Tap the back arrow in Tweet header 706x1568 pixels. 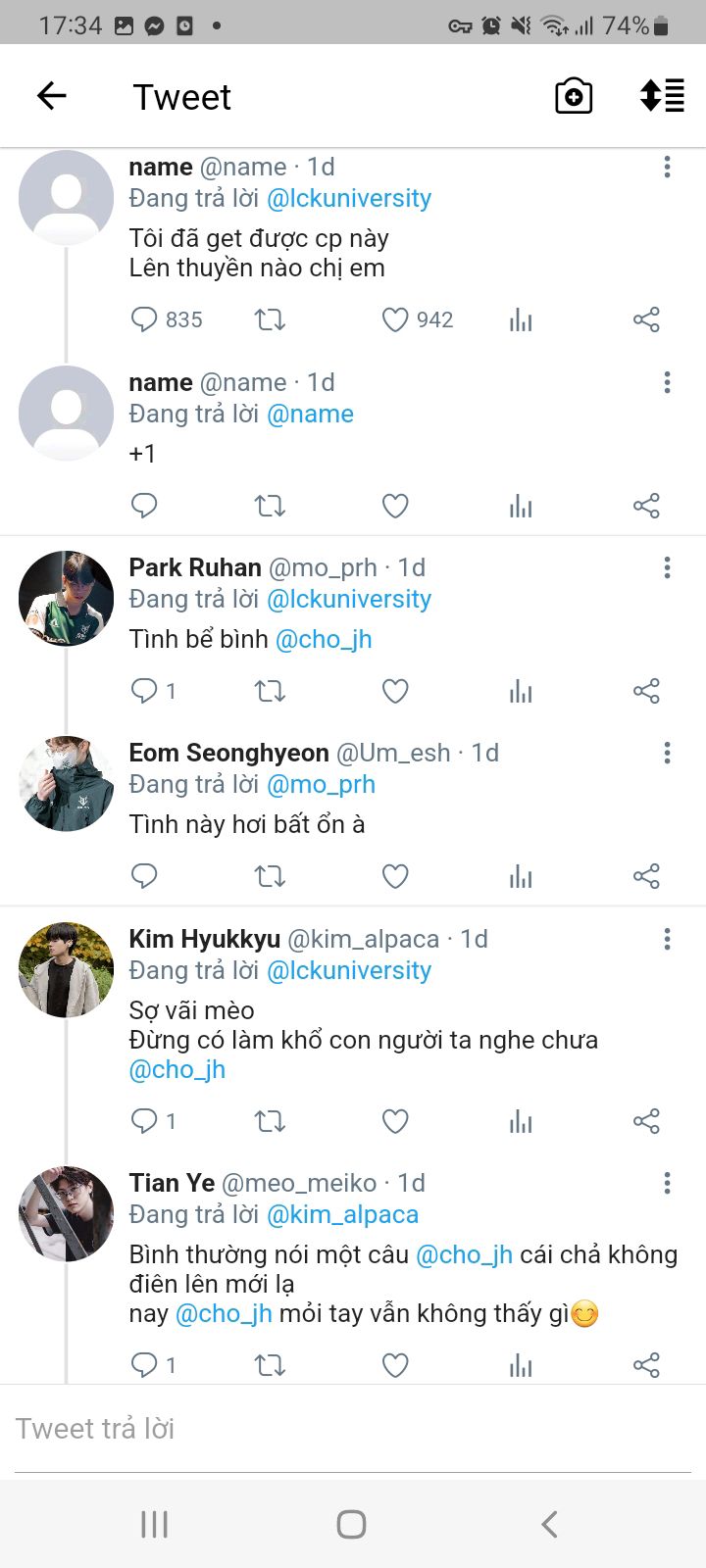click(51, 96)
